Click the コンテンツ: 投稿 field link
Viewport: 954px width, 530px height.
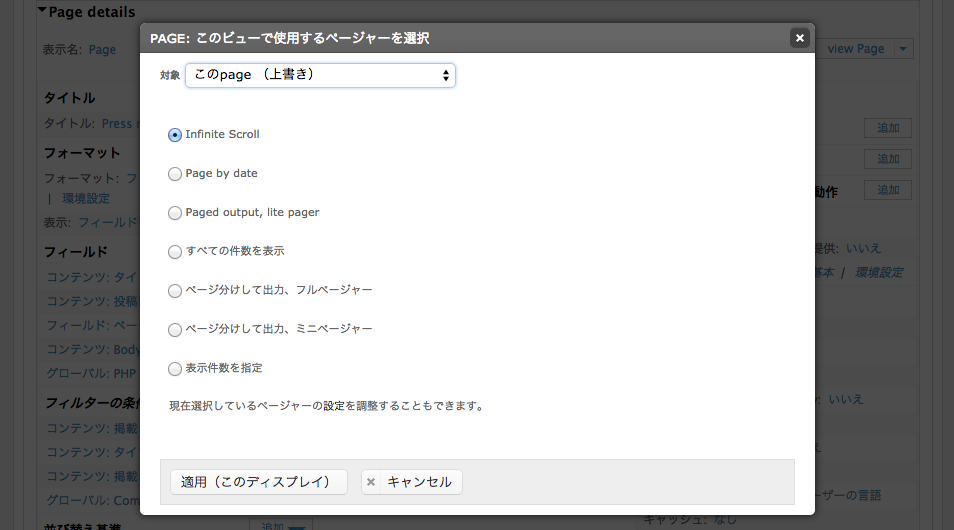94,301
